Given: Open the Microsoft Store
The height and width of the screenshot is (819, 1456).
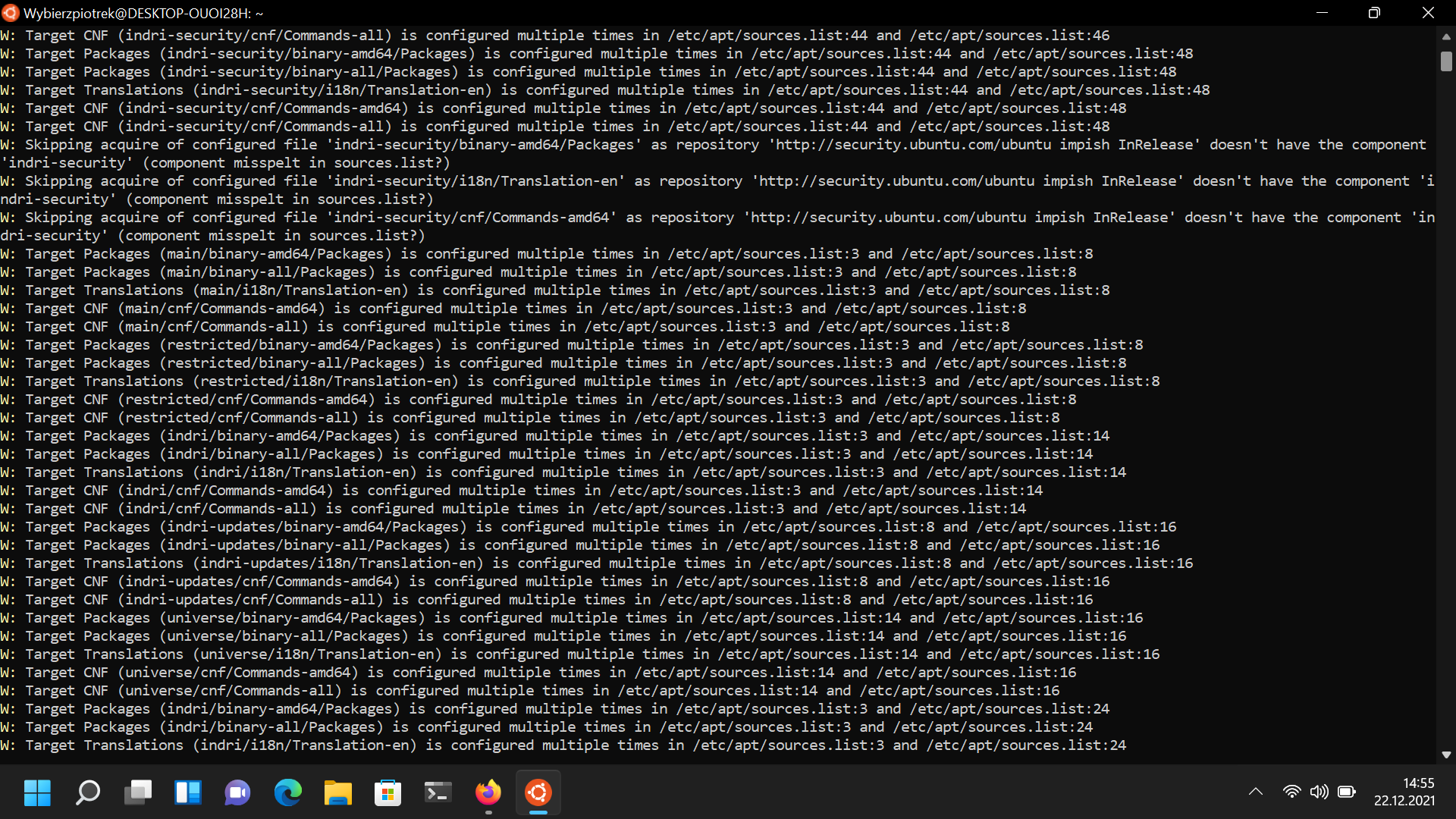Looking at the screenshot, I should 388,792.
